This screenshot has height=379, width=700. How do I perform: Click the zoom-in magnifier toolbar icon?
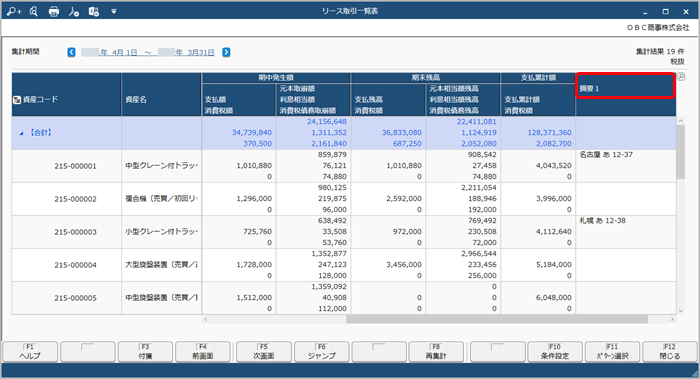[14, 11]
